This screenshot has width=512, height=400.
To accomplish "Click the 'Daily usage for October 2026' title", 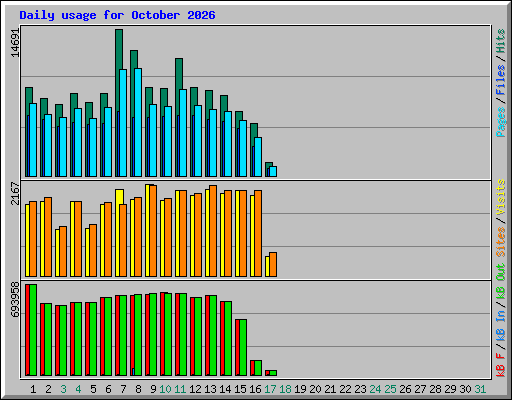I will point(117,15).
